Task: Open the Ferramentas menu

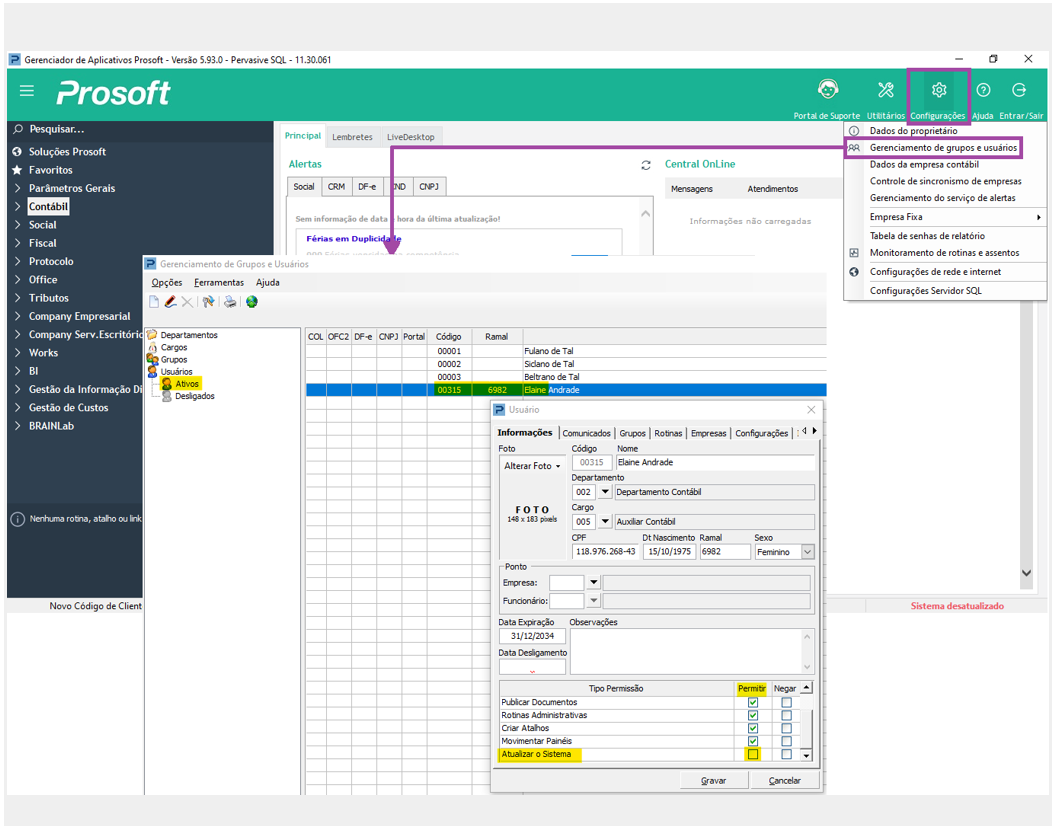Action: coord(219,283)
